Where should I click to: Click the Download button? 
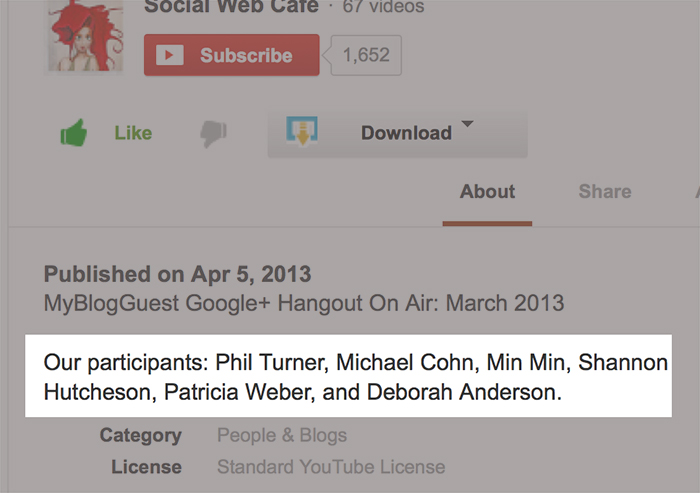pos(397,134)
